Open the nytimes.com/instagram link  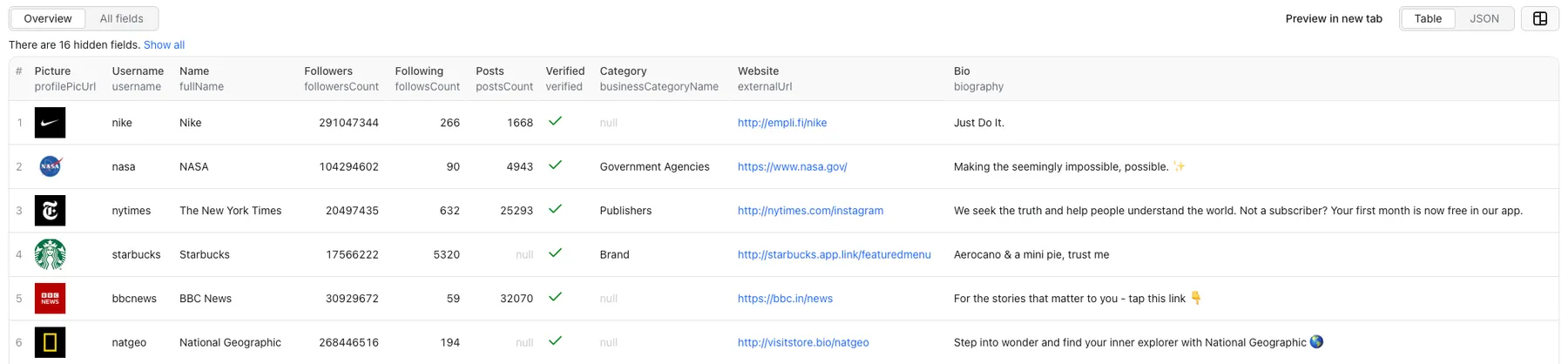pos(810,211)
